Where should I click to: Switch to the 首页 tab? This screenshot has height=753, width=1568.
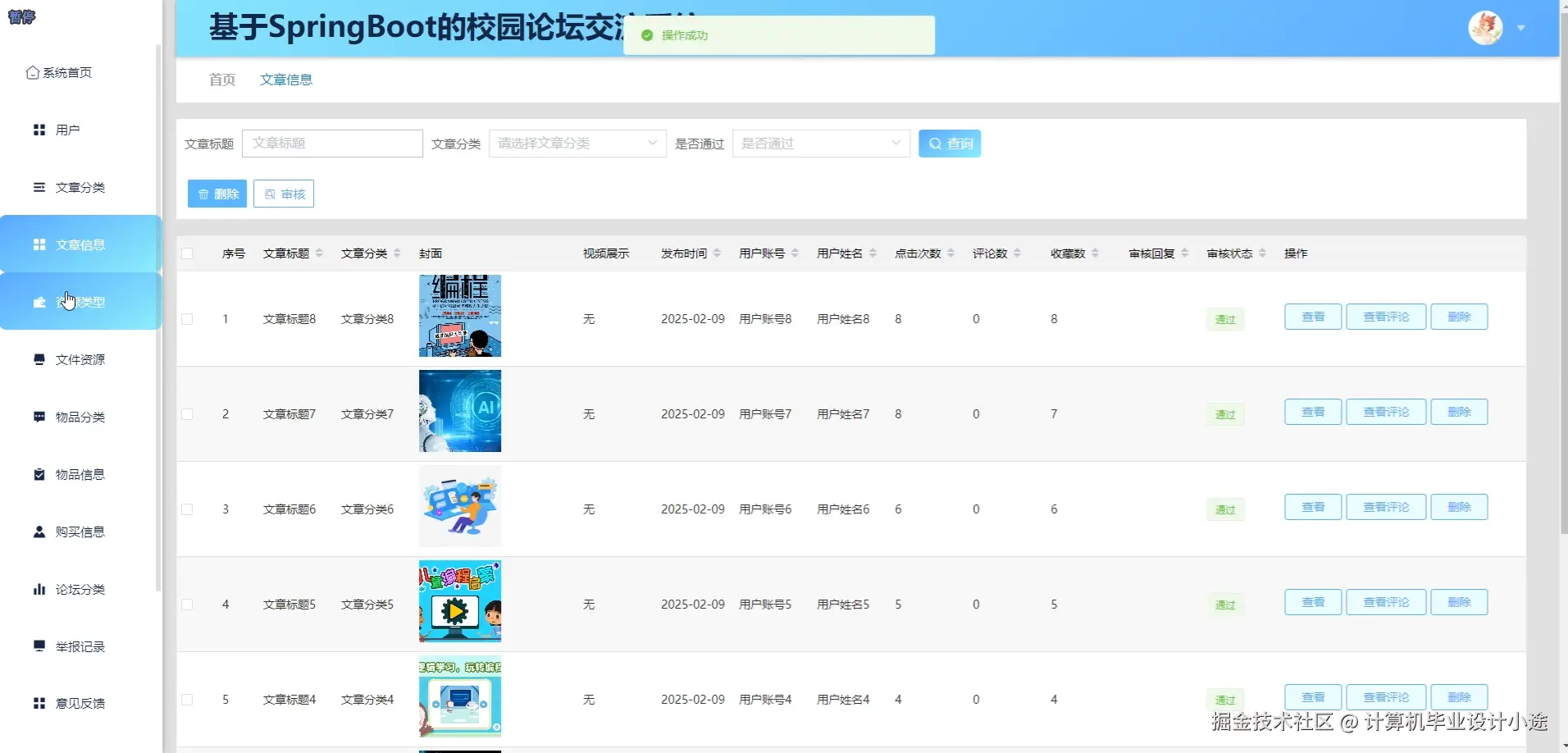[x=221, y=79]
